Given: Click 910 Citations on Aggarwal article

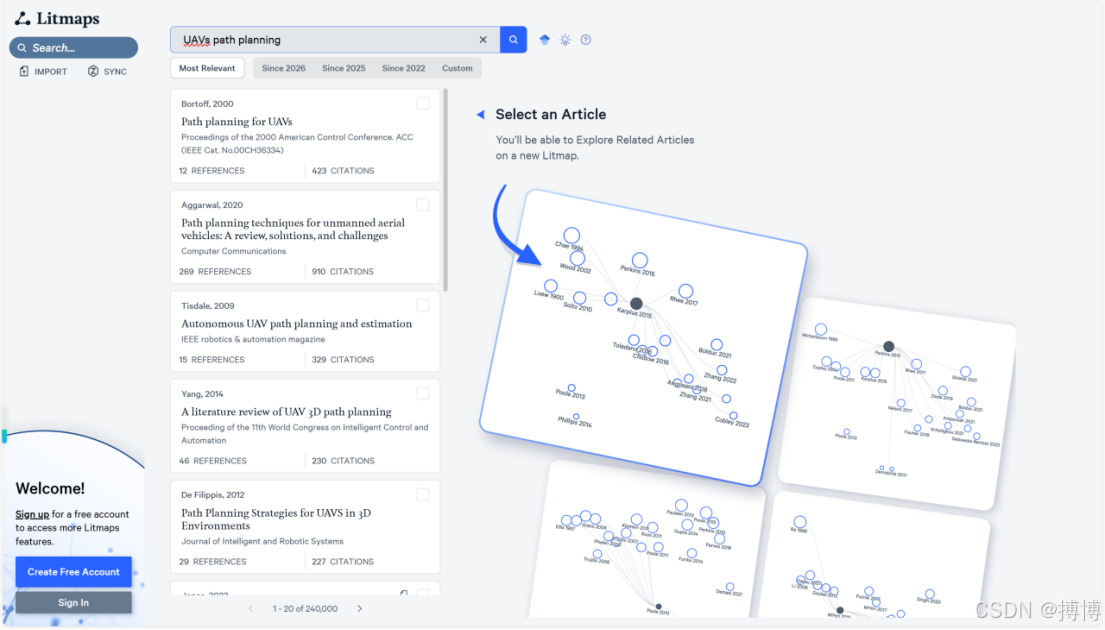Looking at the screenshot, I should tap(342, 271).
